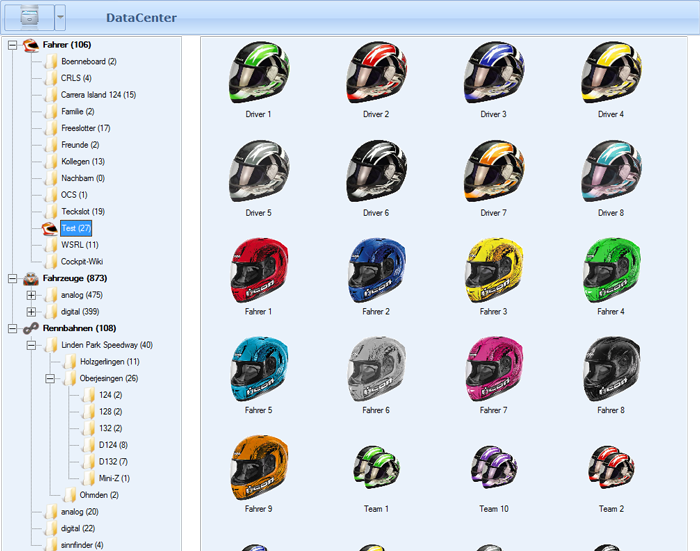Open the 128 (2) subfolder
Screen dimensions: 700x551
coord(111,412)
